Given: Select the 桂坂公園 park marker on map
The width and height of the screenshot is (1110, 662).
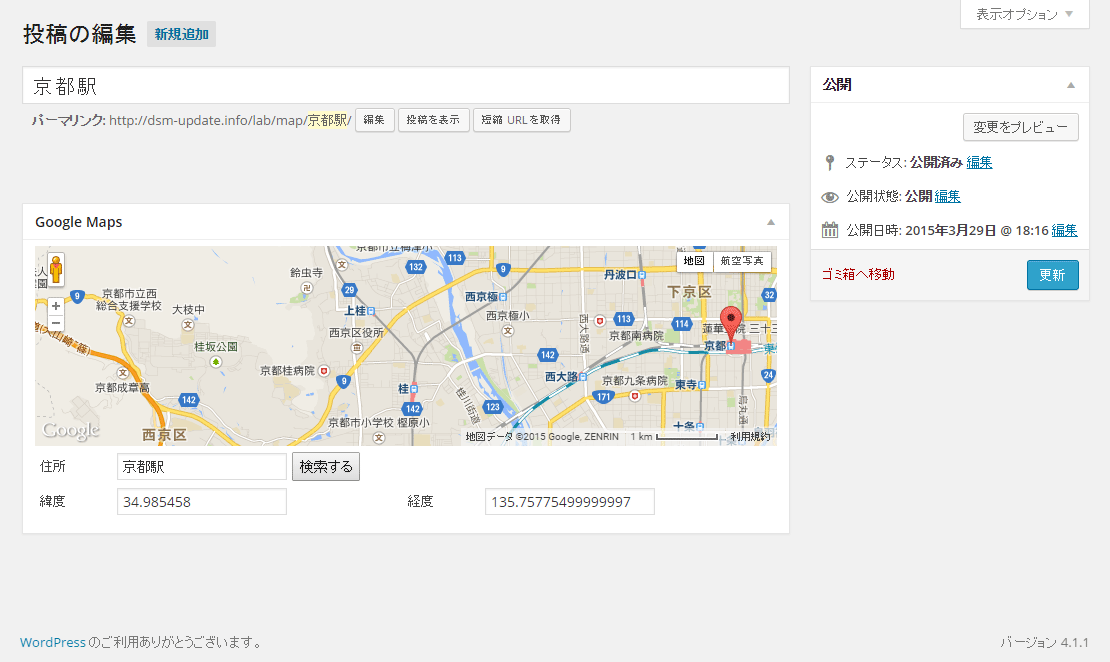Looking at the screenshot, I should click(x=216, y=362).
